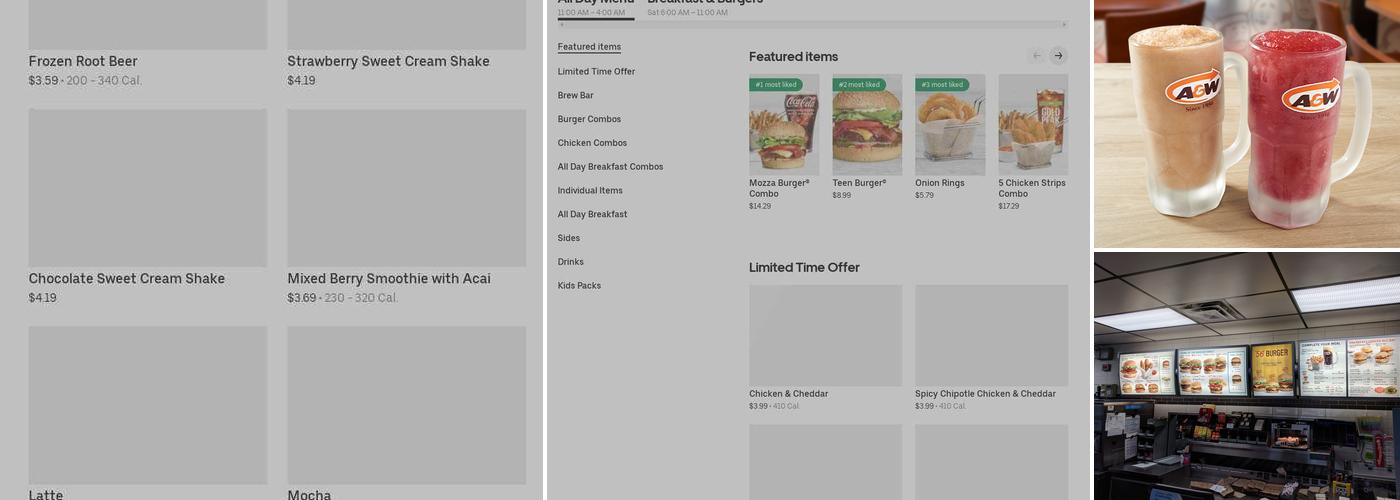Switch to the Breakfast & Burgers tab

pyautogui.click(x=704, y=5)
